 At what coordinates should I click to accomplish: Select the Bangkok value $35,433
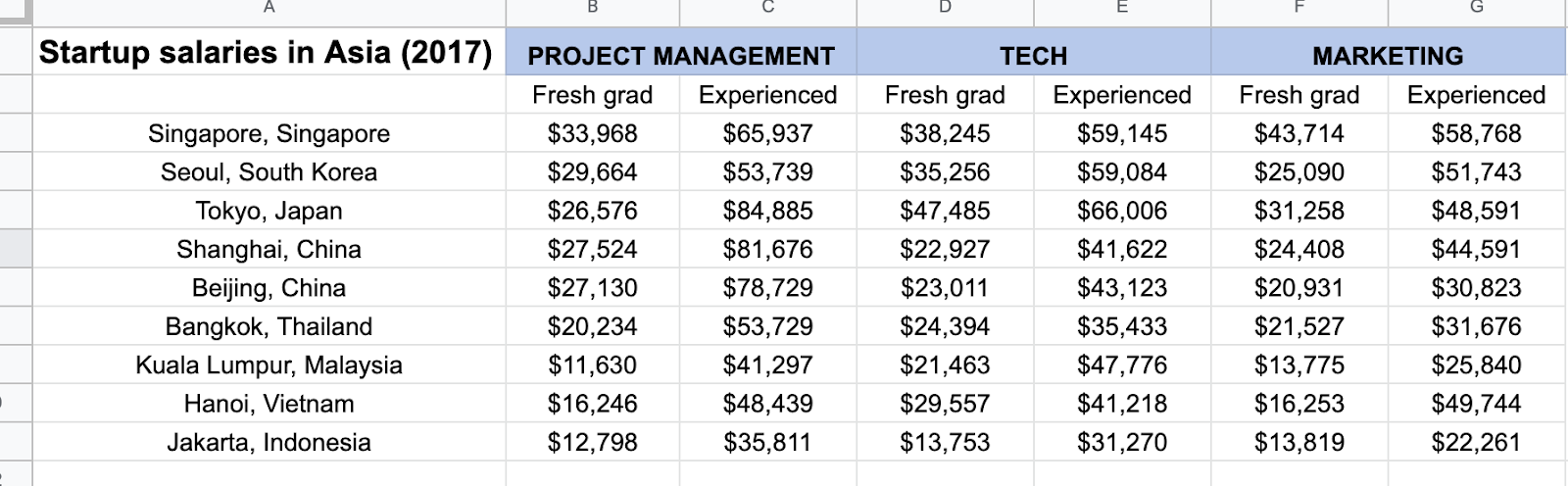[x=1122, y=326]
